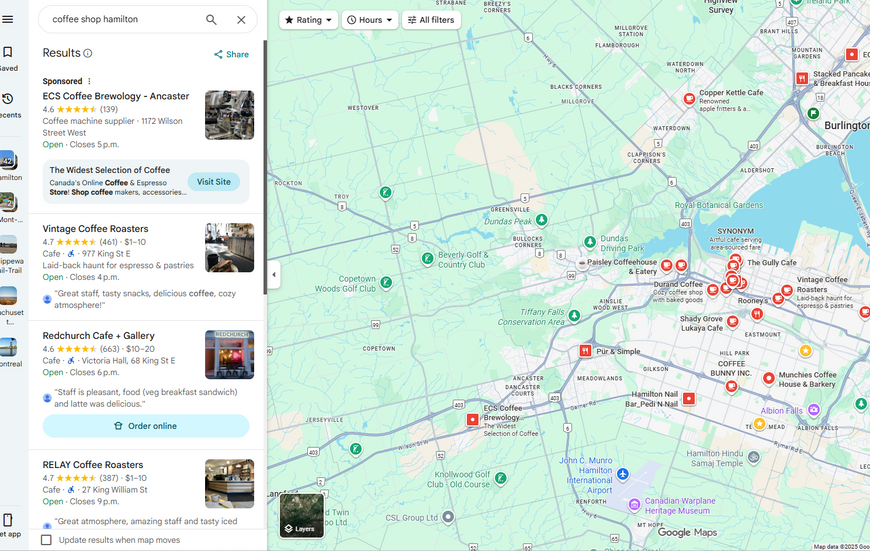
Task: Click Shady Grove Lukaya Cafe pin
Action: [x=733, y=321]
